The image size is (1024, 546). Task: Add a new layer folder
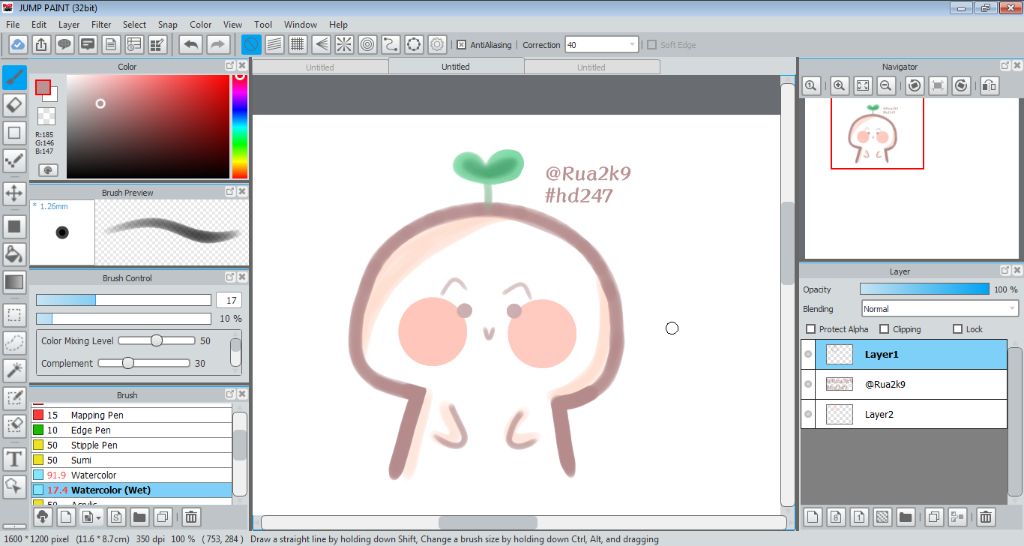pos(905,517)
